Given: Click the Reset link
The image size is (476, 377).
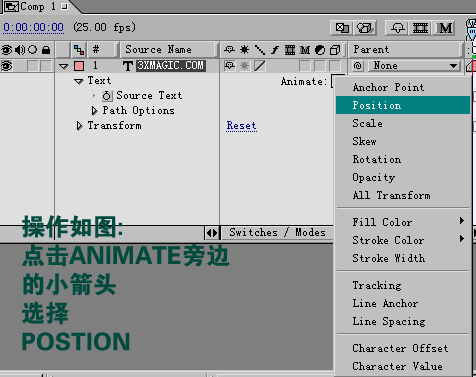Looking at the screenshot, I should (241, 126).
